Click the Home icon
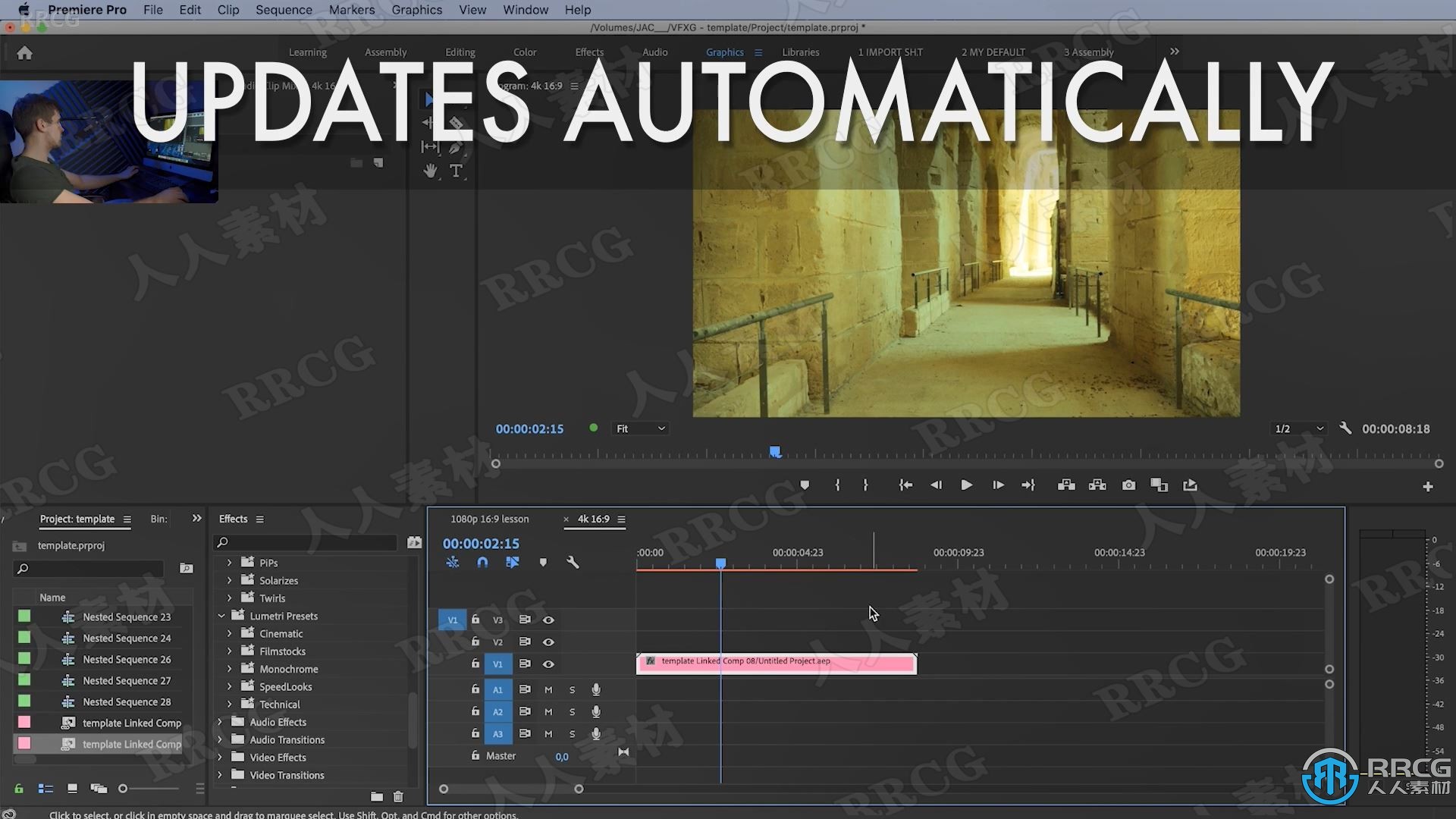Image resolution: width=1456 pixels, height=819 pixels. (24, 53)
